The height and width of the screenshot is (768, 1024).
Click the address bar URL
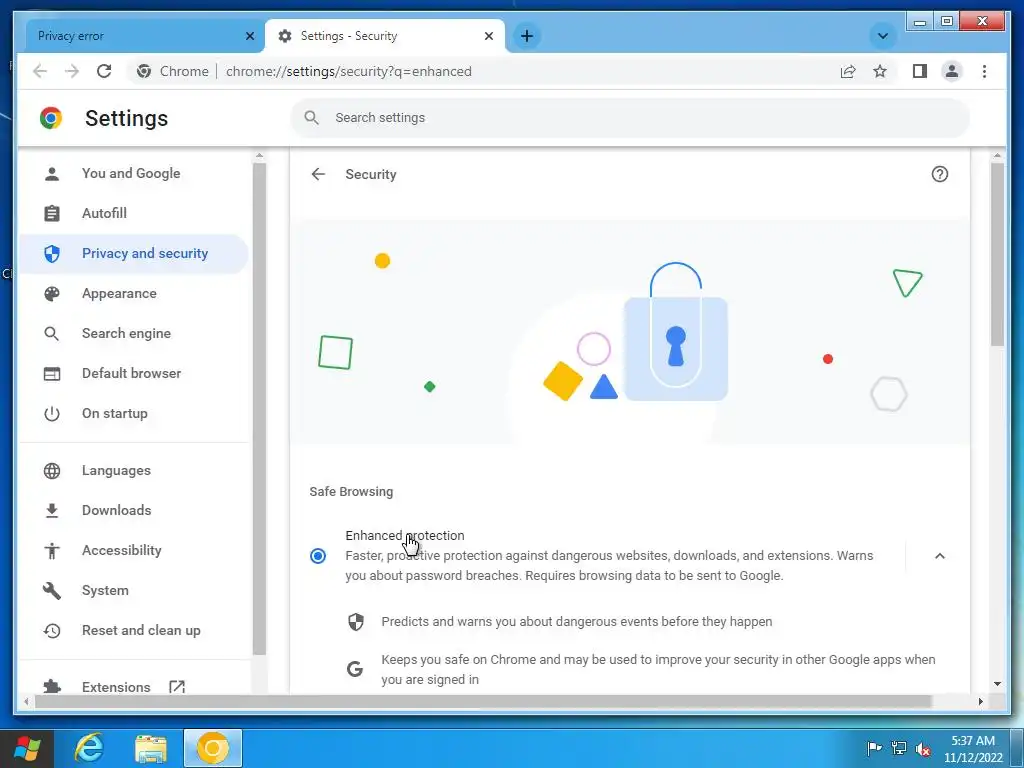tap(348, 71)
